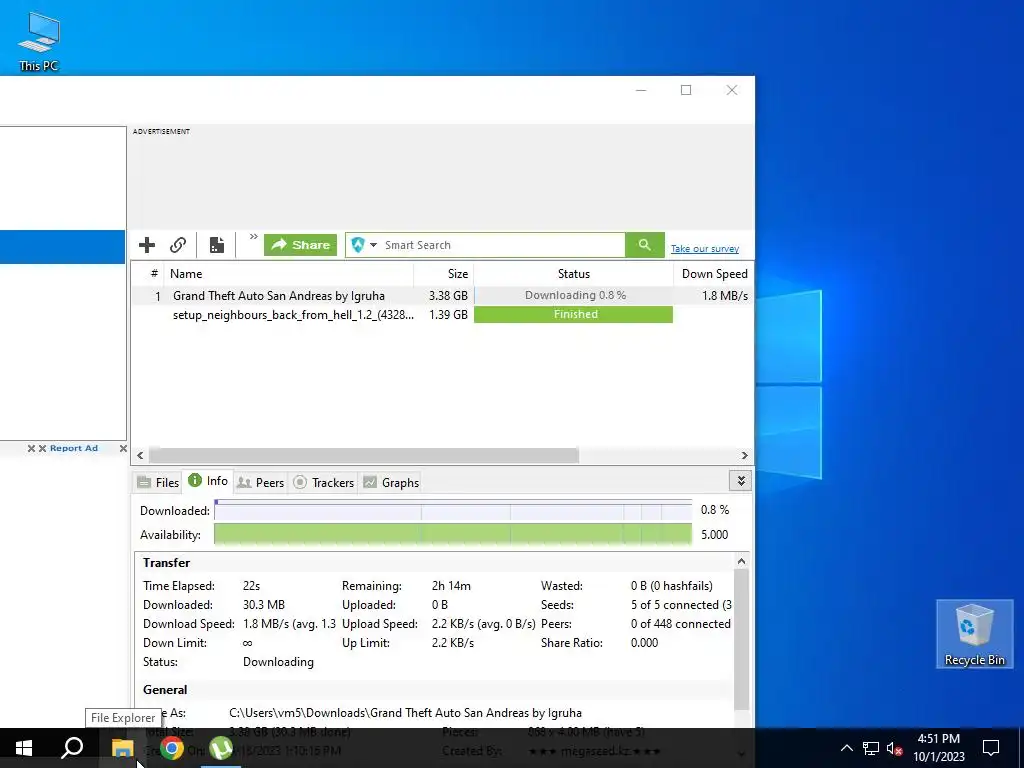Switch to the Trackers tab
Screen dimensions: 1024x768
pyautogui.click(x=323, y=482)
